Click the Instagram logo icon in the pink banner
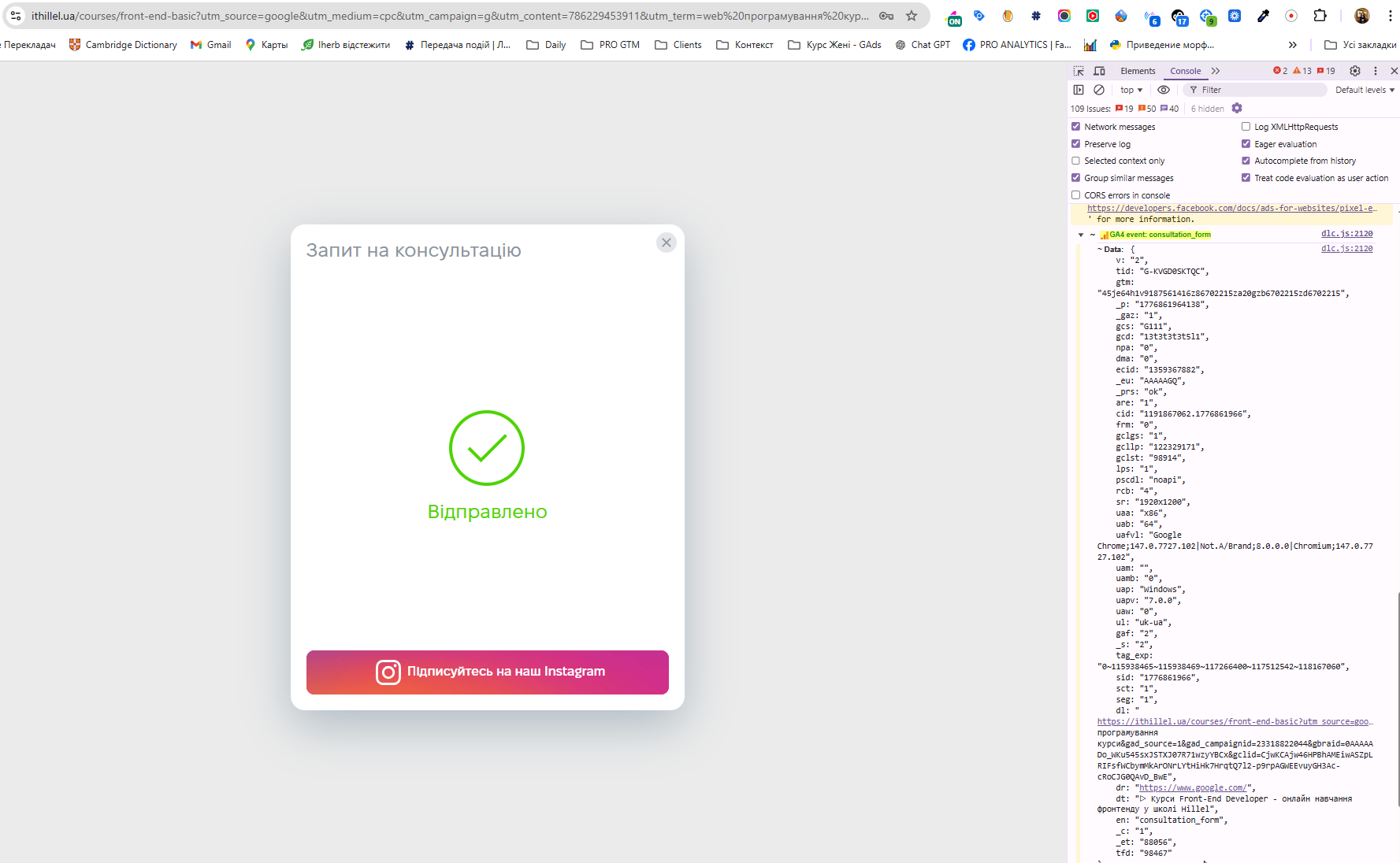This screenshot has height=863, width=1400. tap(388, 672)
